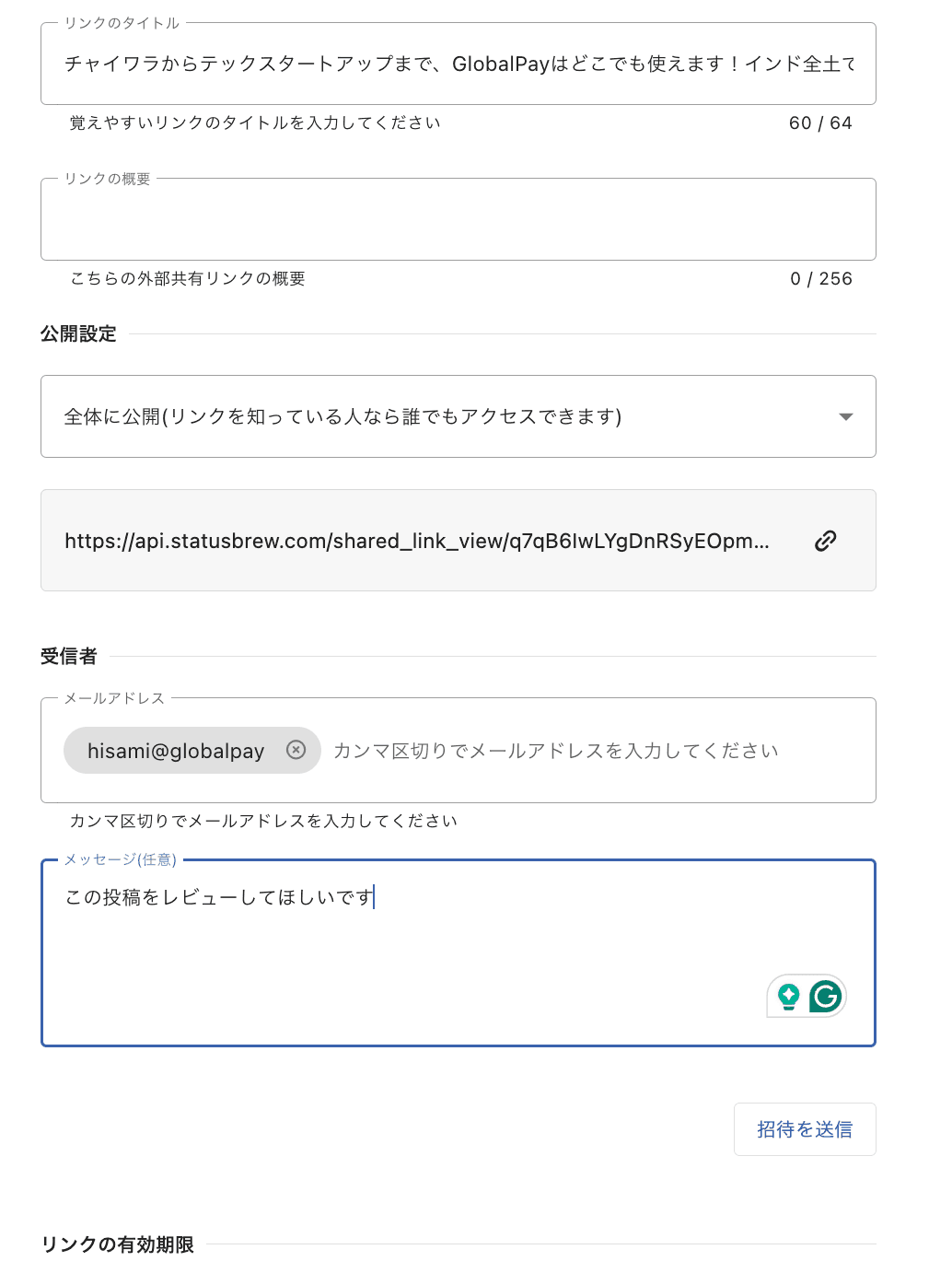This screenshot has height=1273, width=952.
Task: Click the カンマ区切り helper text below email field
Action: point(263,821)
